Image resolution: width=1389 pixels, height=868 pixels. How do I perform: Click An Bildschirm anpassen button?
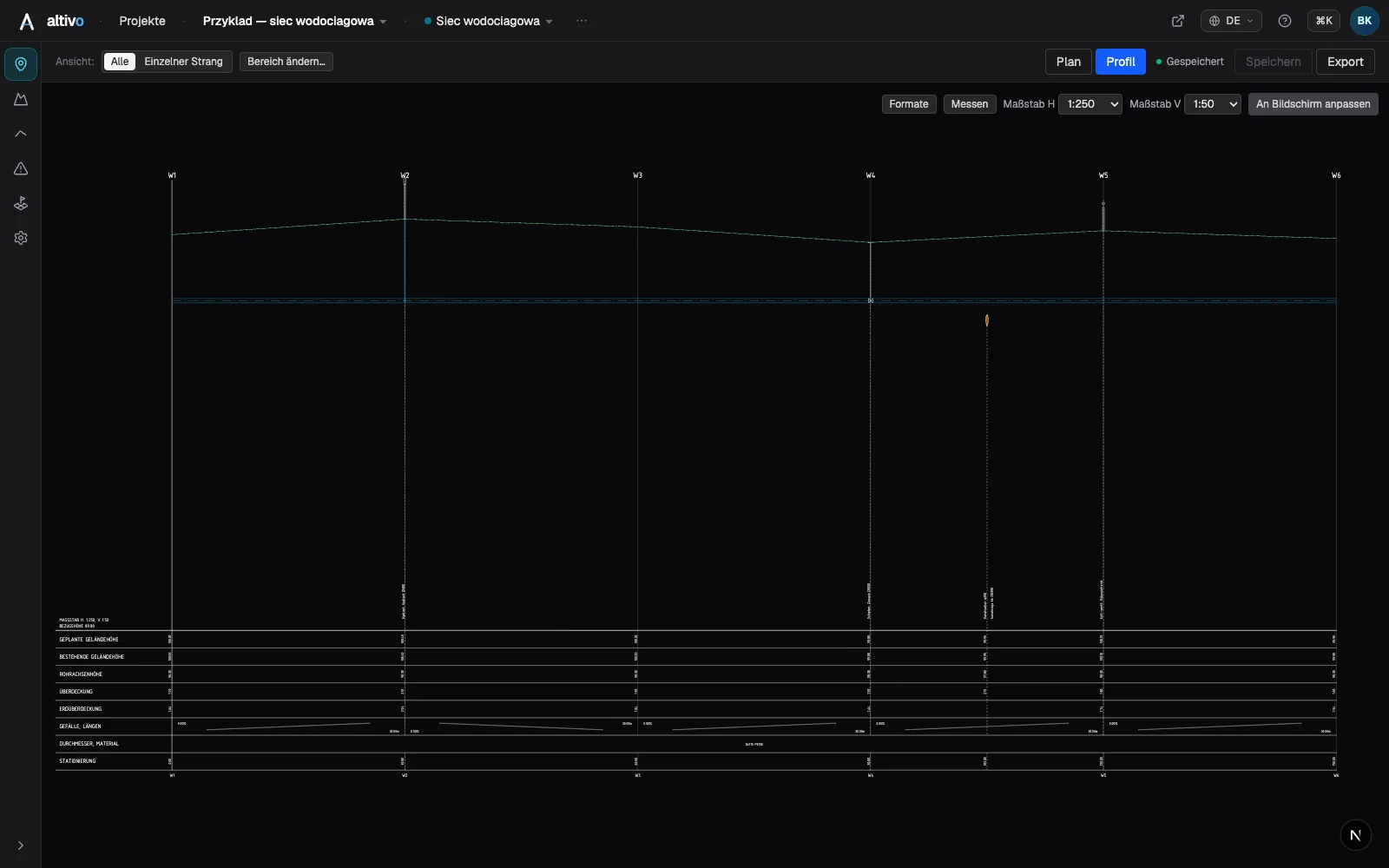click(x=1313, y=104)
